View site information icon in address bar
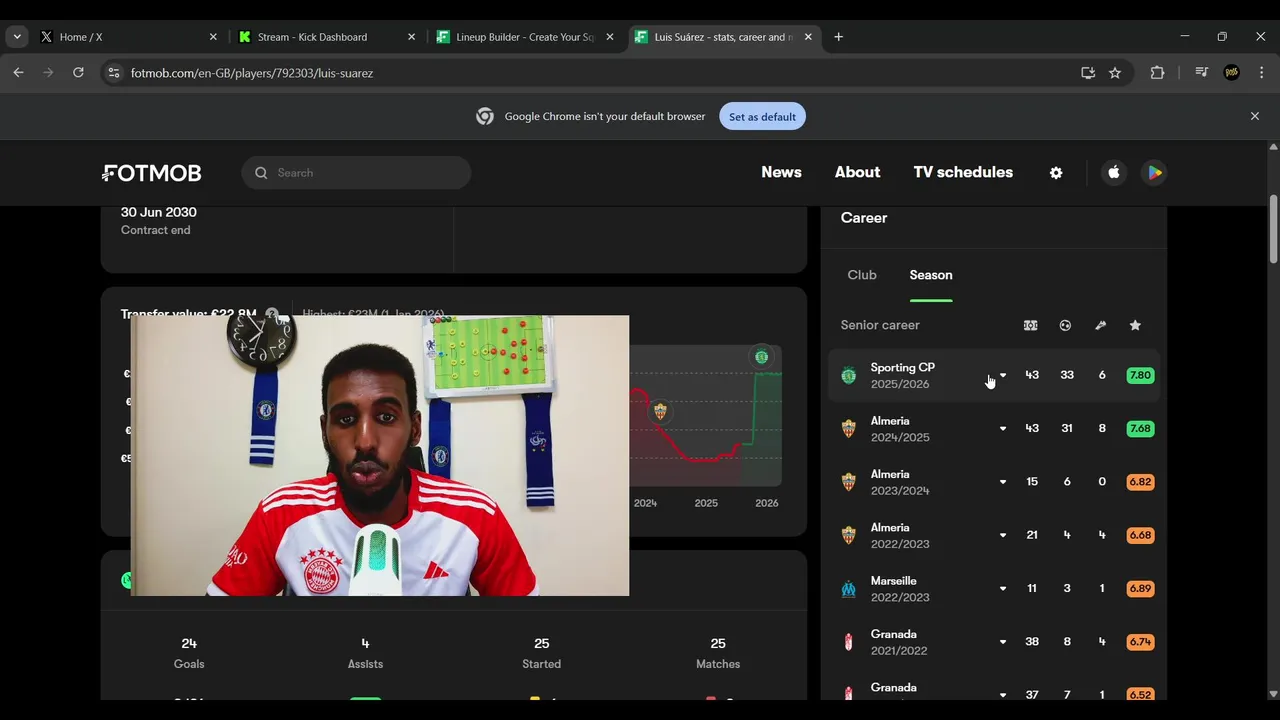The height and width of the screenshot is (720, 1280). (x=114, y=73)
